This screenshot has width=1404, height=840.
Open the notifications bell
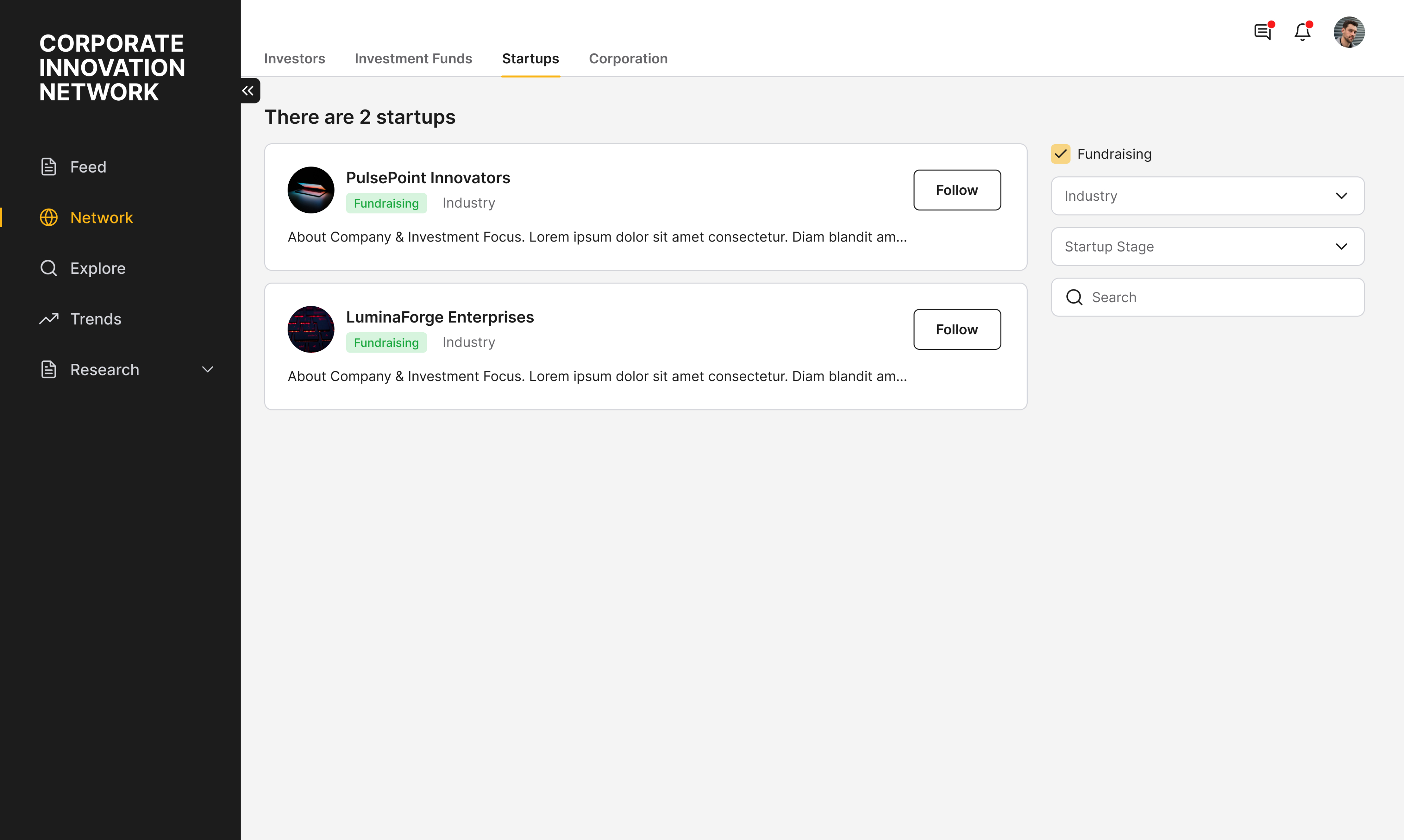pos(1302,32)
